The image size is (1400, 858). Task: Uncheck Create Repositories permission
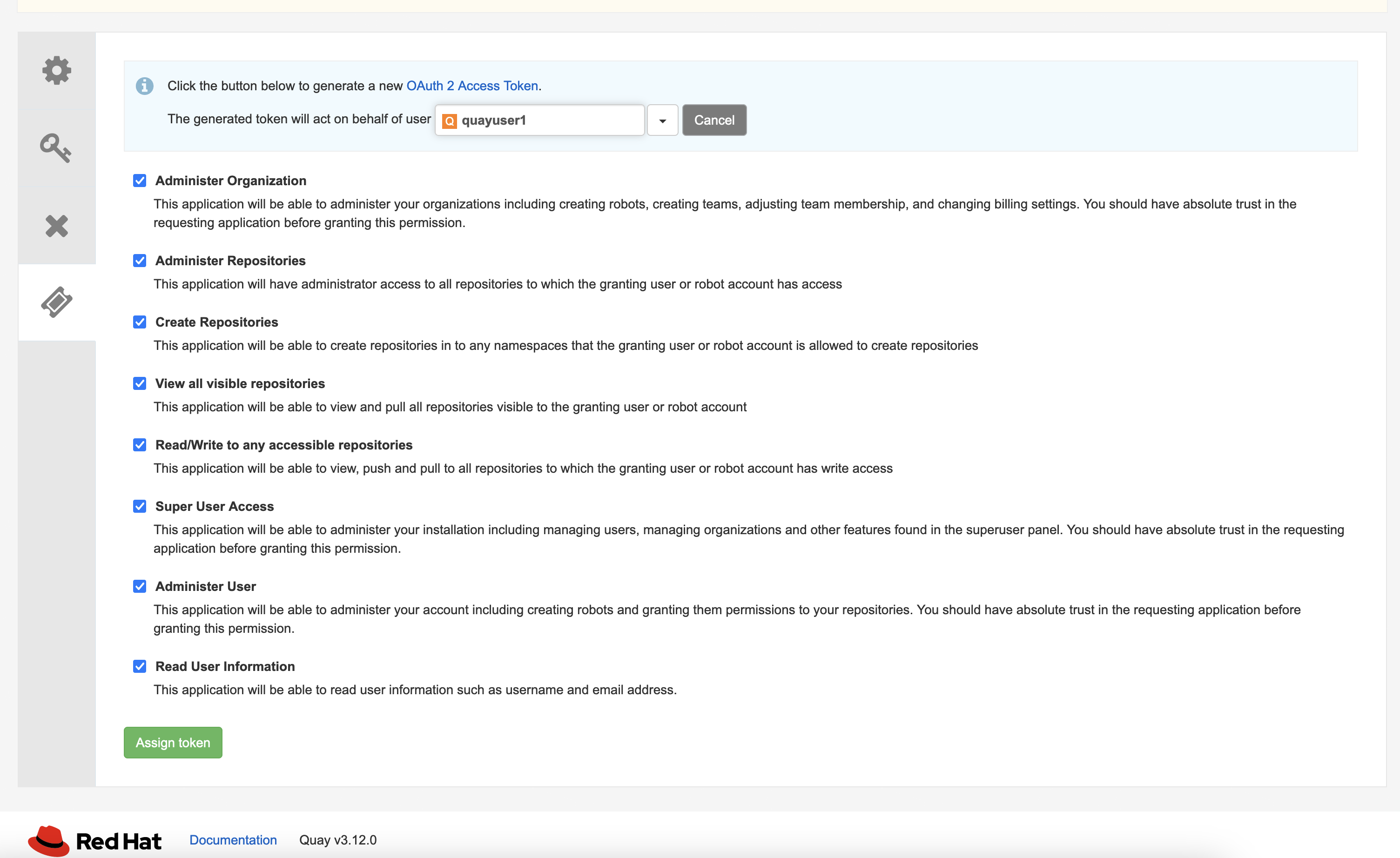tap(140, 322)
